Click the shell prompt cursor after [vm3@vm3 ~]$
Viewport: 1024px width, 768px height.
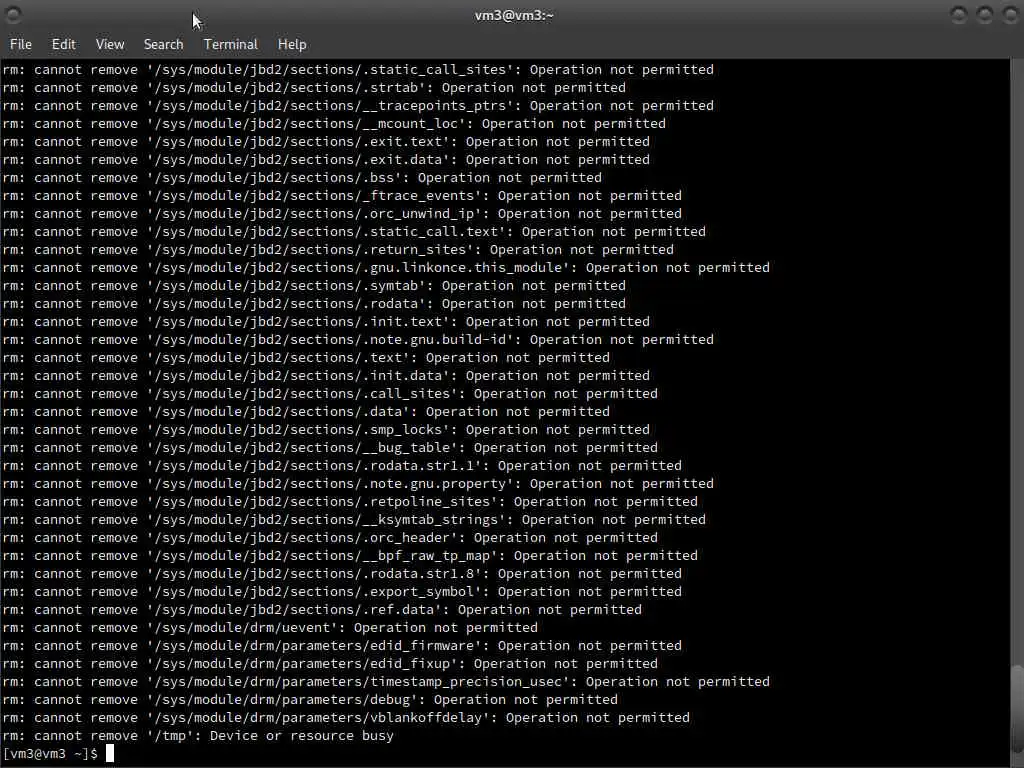[110, 753]
